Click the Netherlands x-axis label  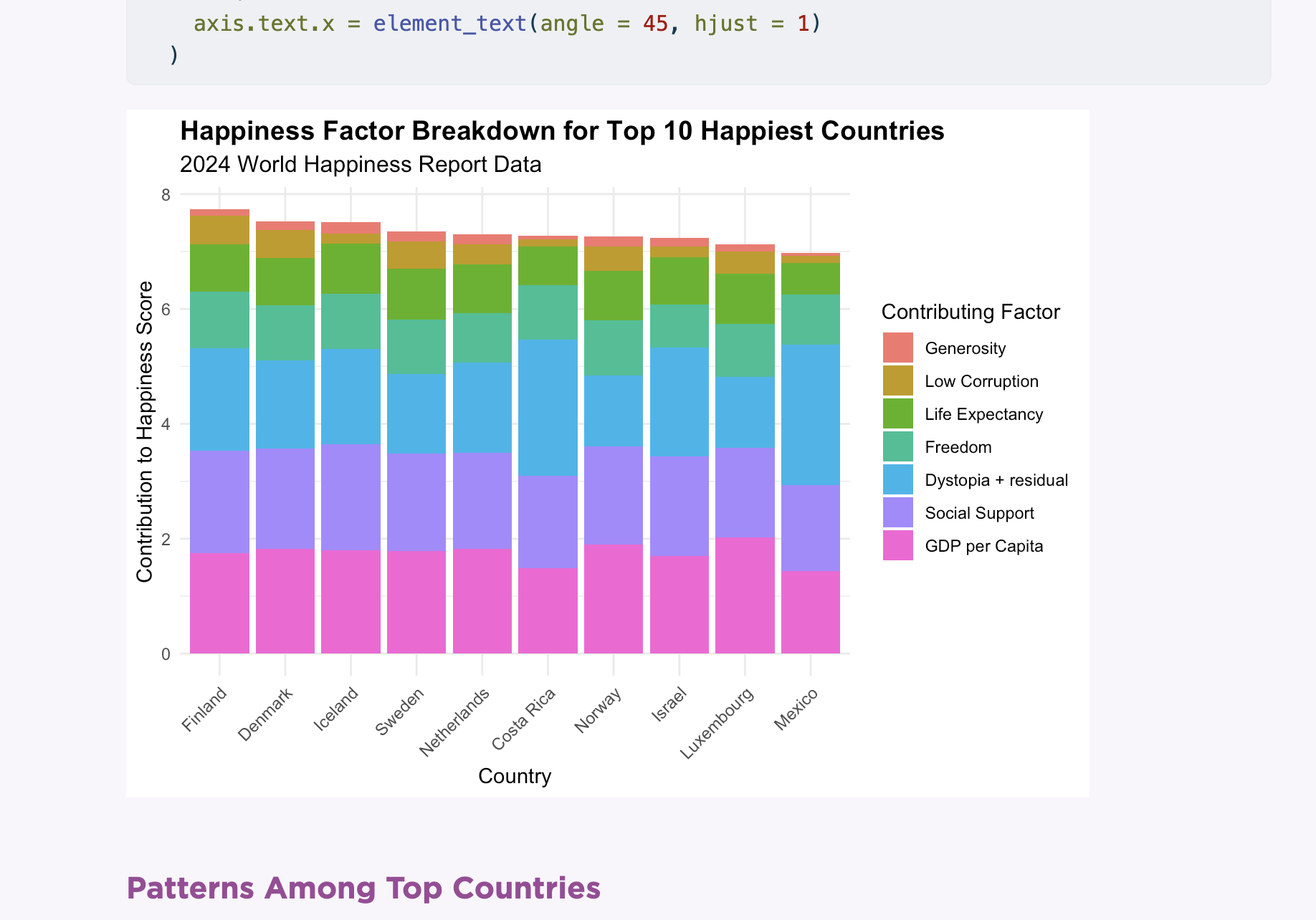coord(456,721)
